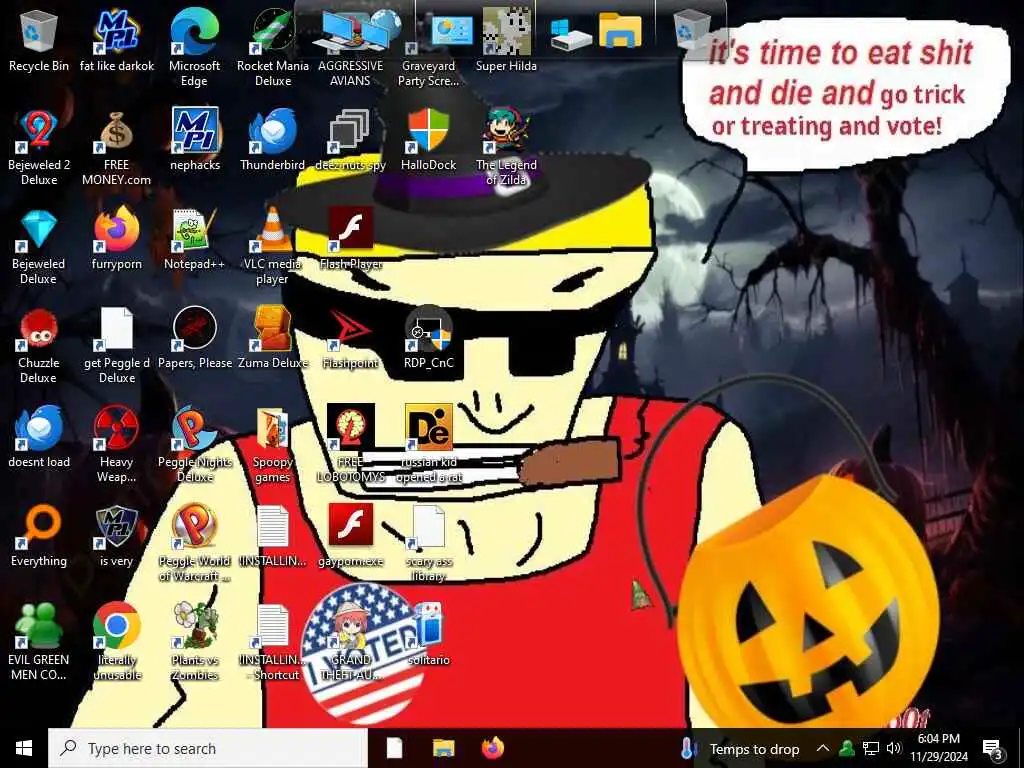Open the File Explorer folder in the top dock
This screenshot has width=1024, height=768.
click(620, 30)
